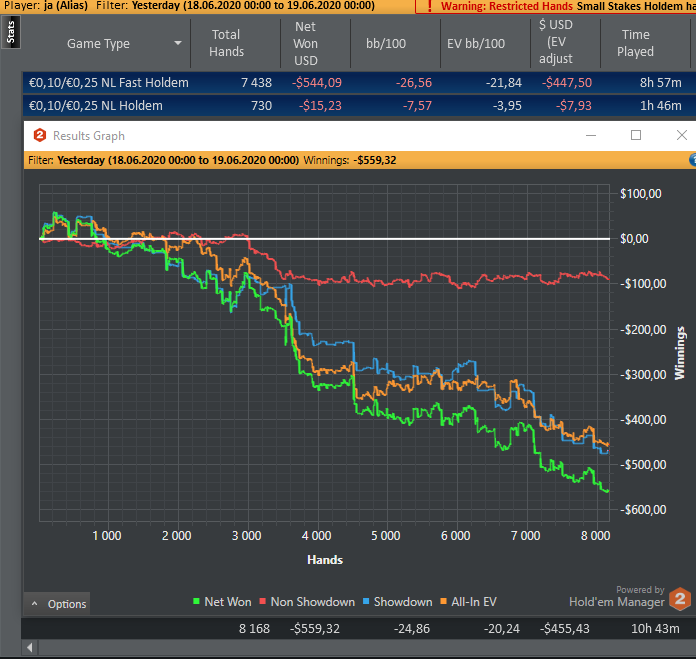This screenshot has width=696, height=659.
Task: Toggle the All-In EV legend series
Action: coord(468,602)
